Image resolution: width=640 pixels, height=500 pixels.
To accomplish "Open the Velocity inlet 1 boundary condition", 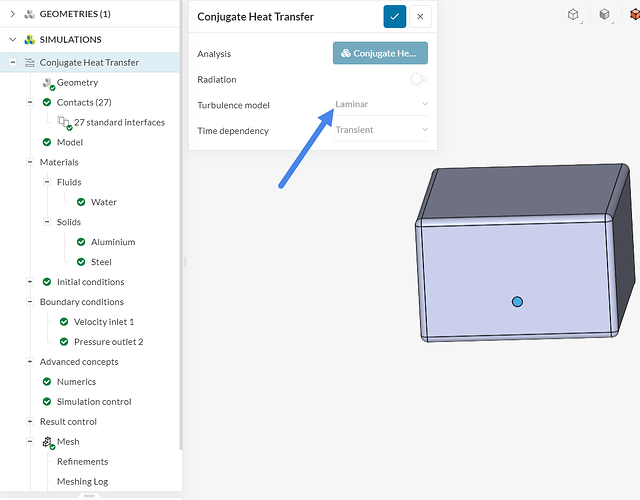I will click(x=104, y=322).
